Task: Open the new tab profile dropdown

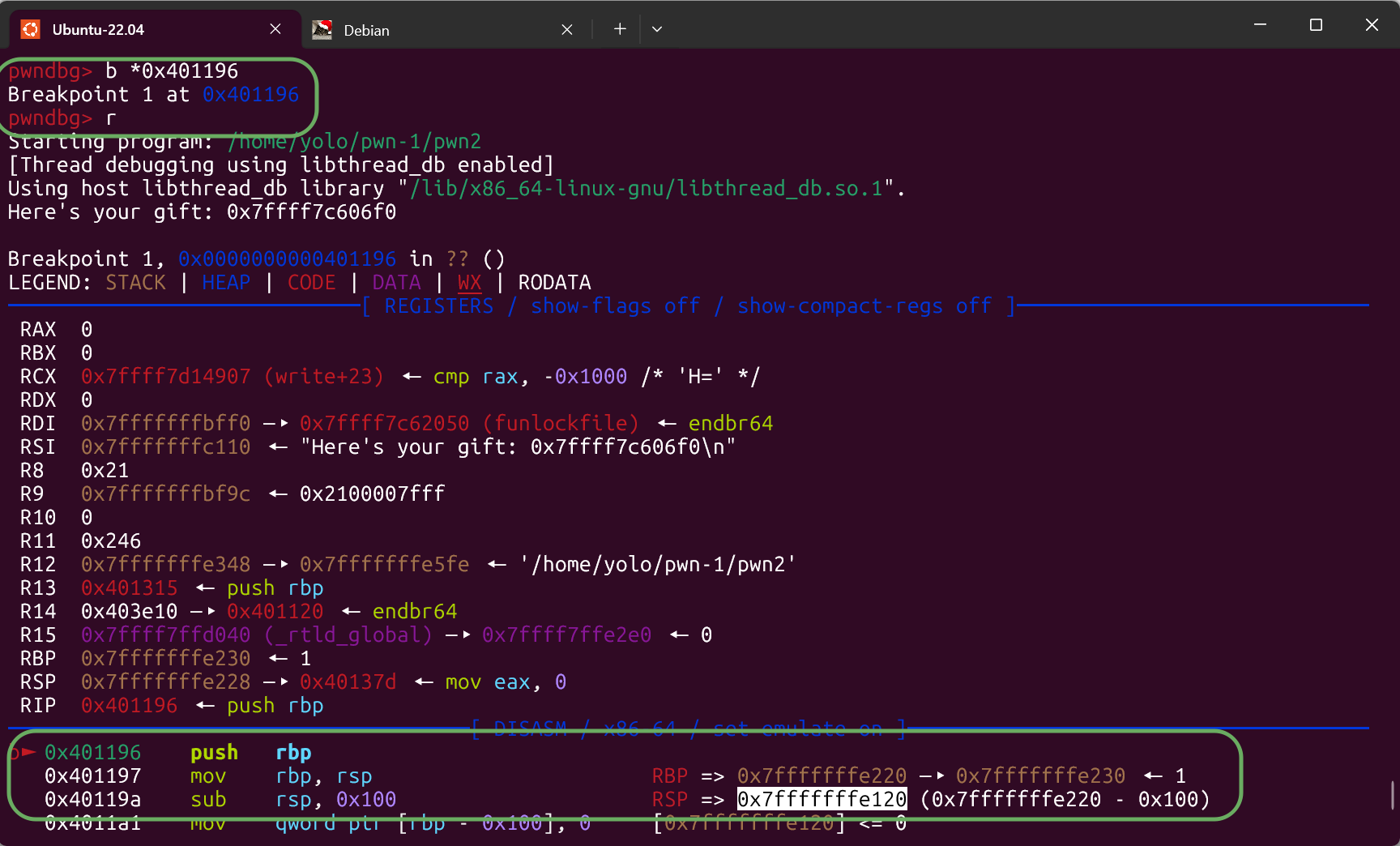Action: pos(657,29)
